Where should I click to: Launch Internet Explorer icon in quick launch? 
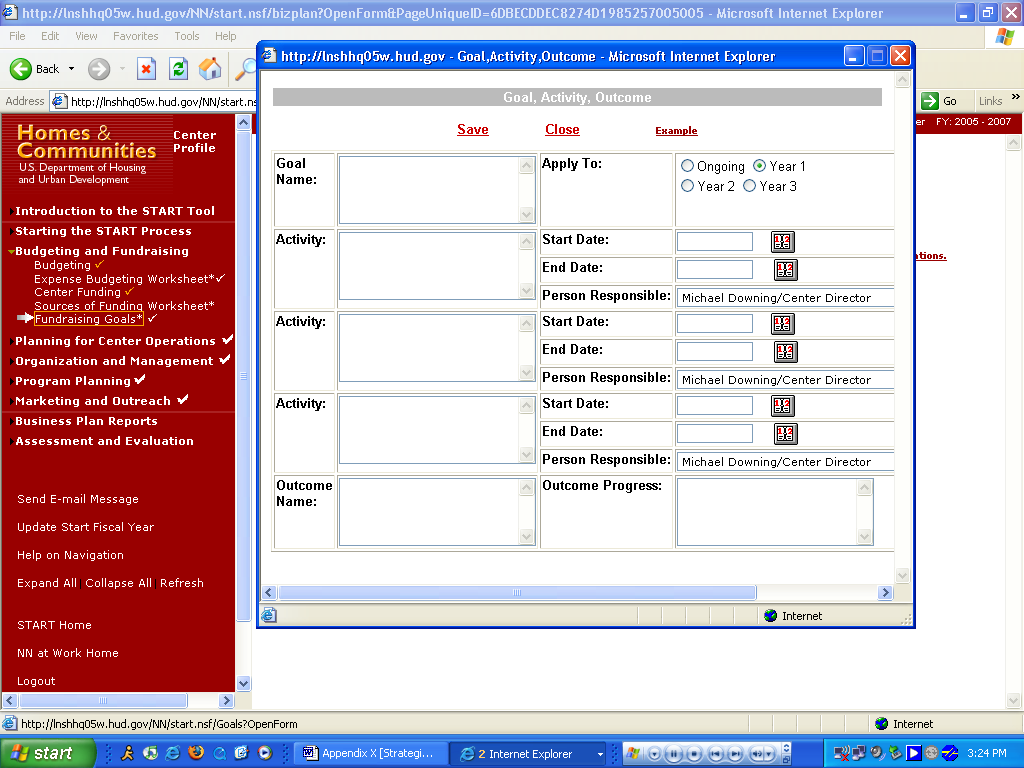click(x=172, y=753)
